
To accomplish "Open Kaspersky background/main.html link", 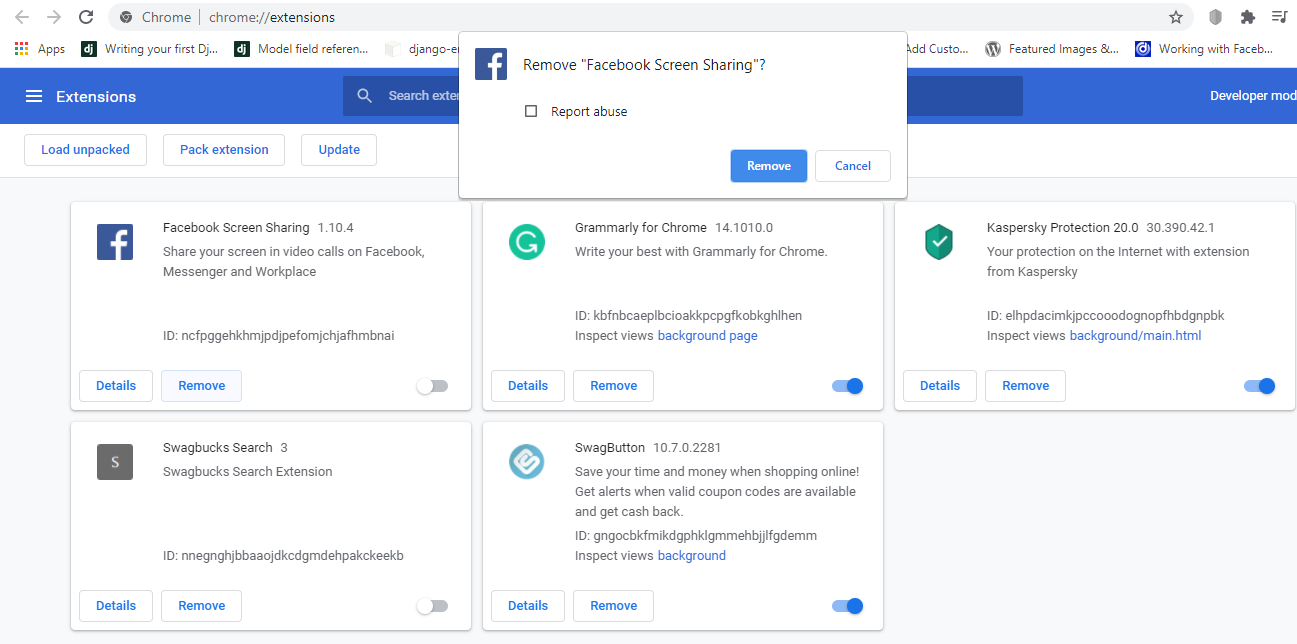I will click(x=1135, y=336).
